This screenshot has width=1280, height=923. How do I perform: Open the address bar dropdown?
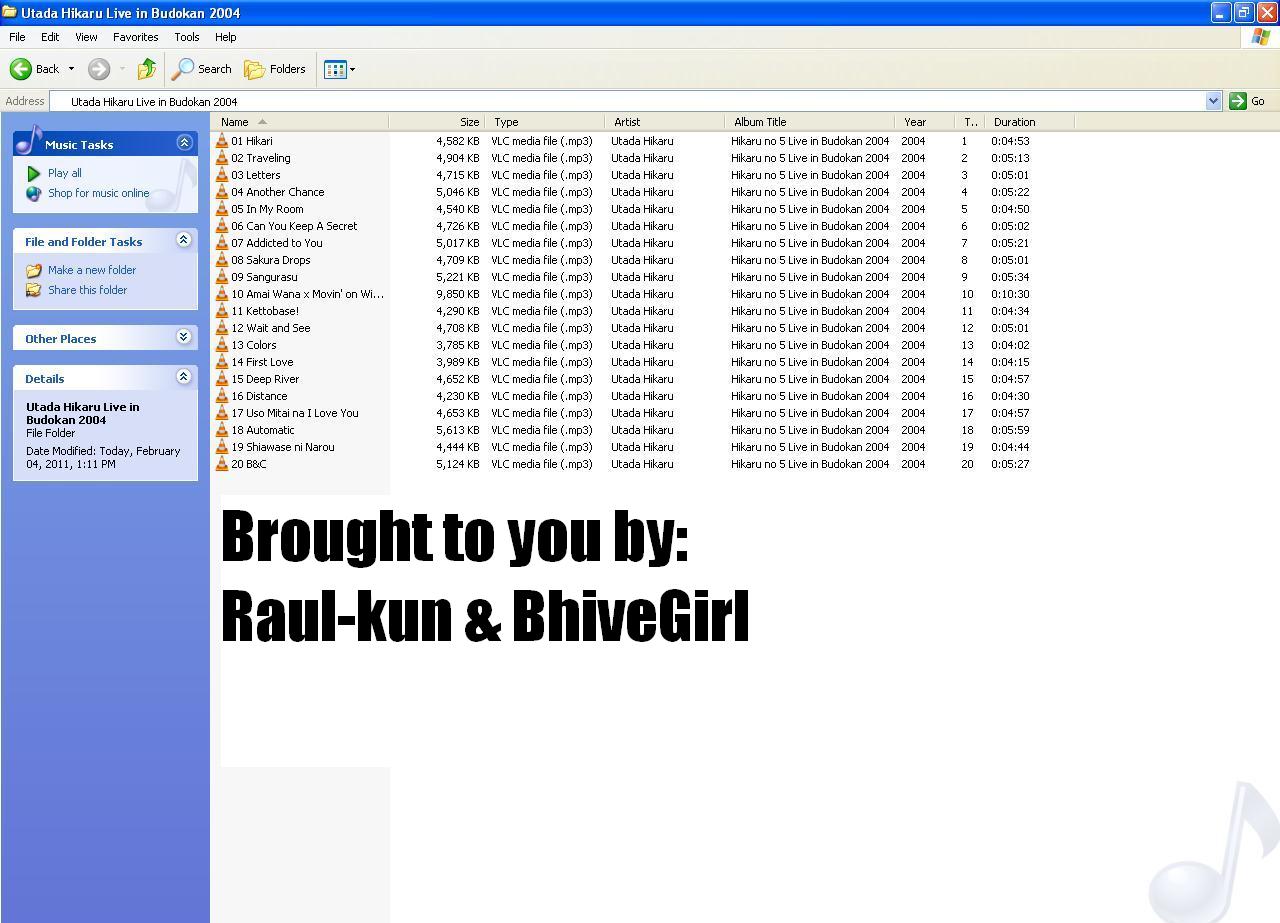click(x=1213, y=101)
